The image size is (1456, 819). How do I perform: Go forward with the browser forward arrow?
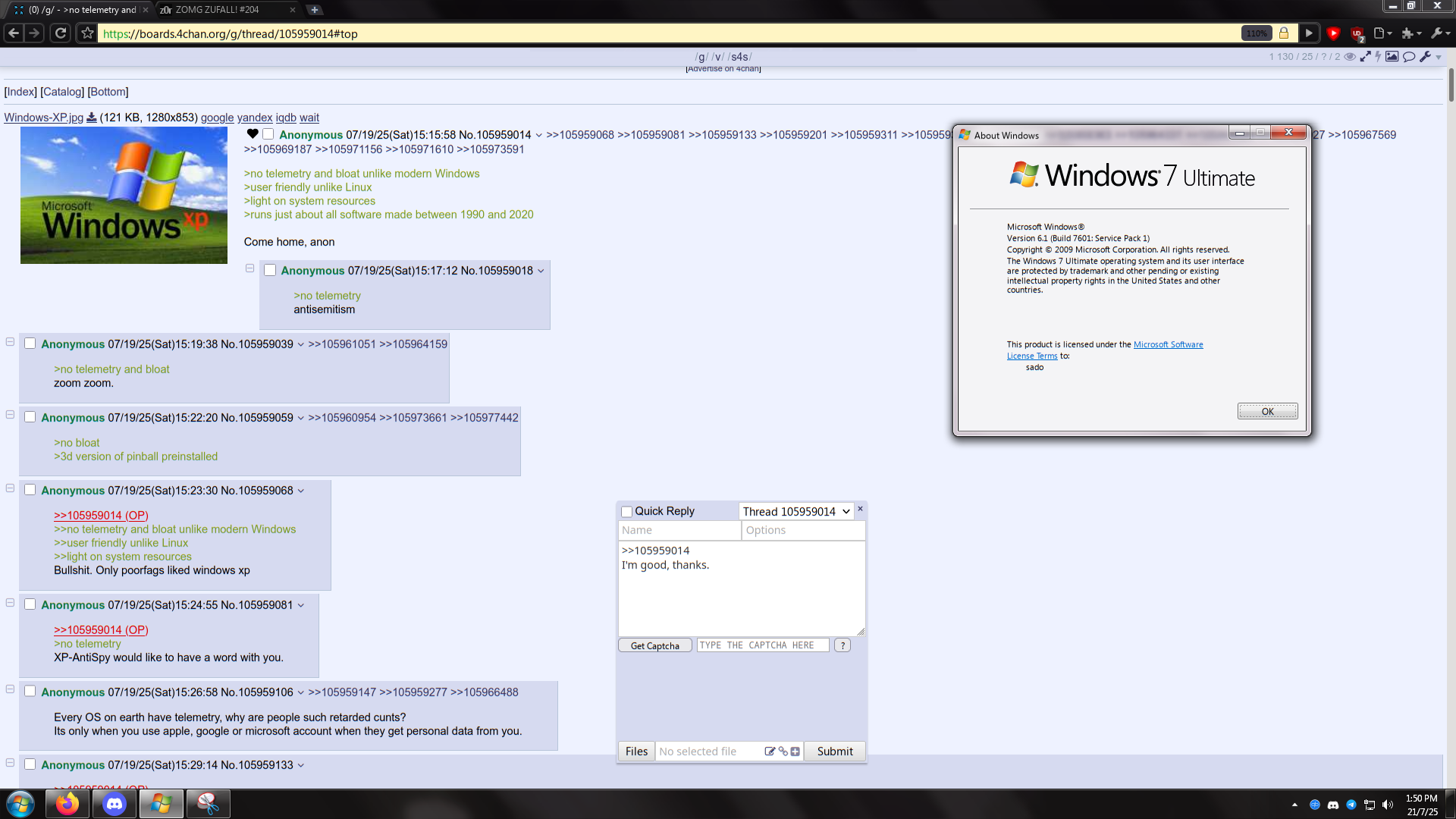34,33
